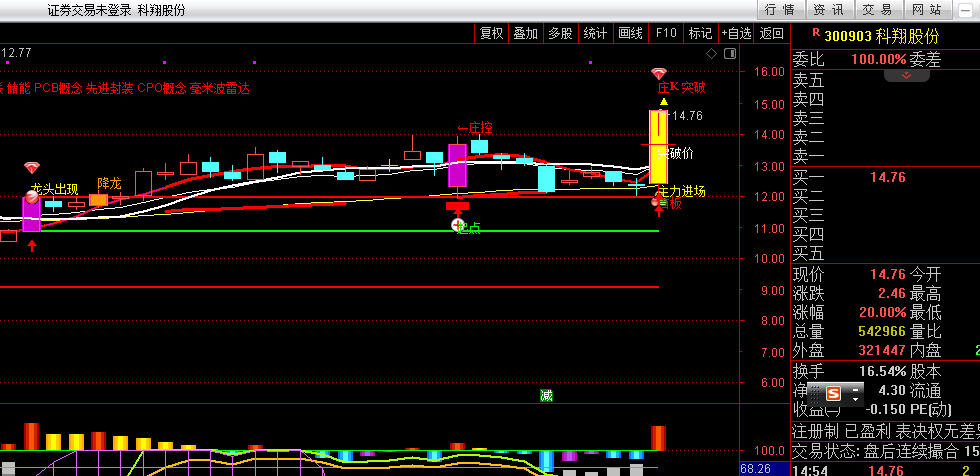Click the 起点 circle marker on chart
Image resolution: width=980 pixels, height=476 pixels.
[458, 225]
